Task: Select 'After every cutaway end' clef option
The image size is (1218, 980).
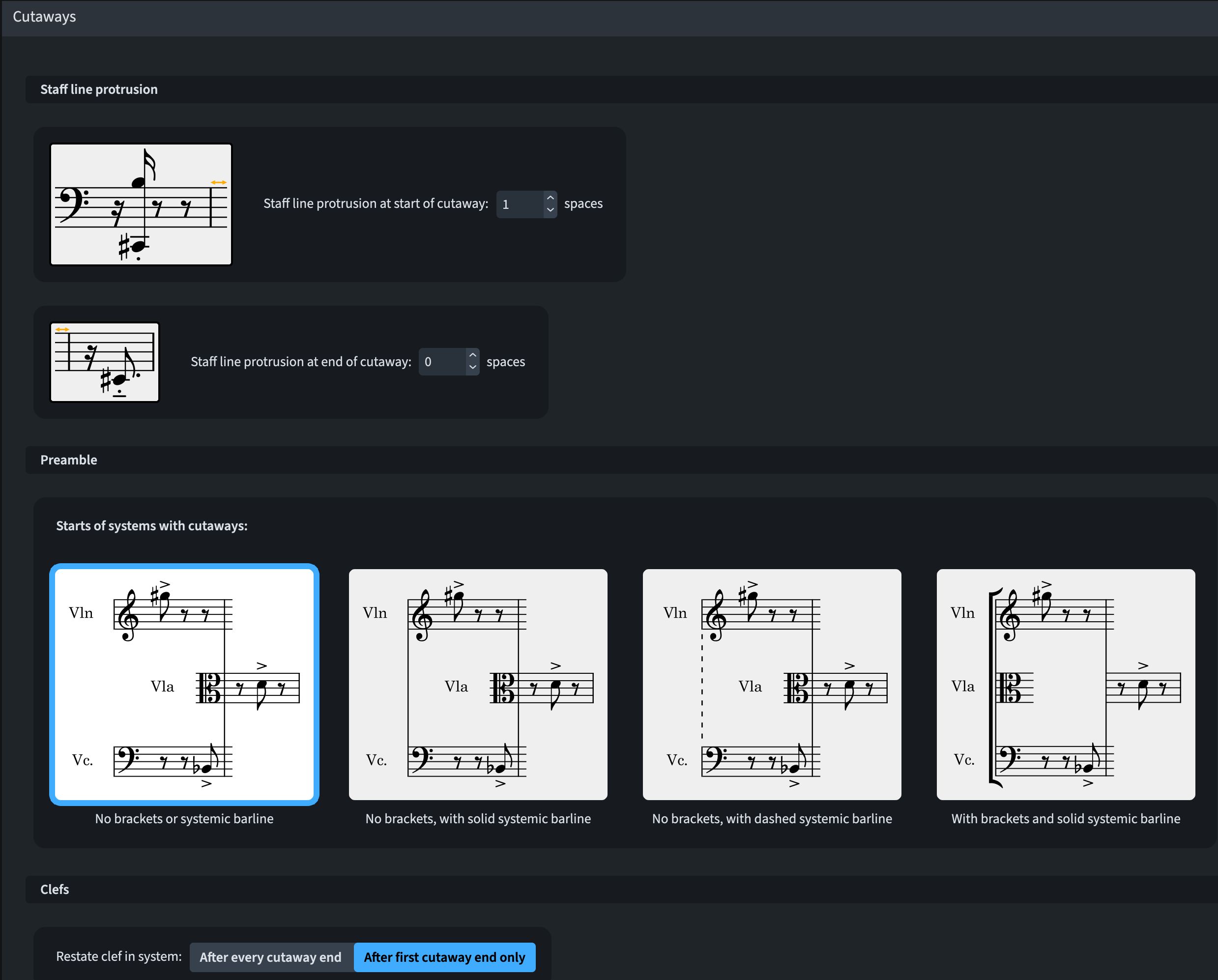Action: (x=271, y=957)
